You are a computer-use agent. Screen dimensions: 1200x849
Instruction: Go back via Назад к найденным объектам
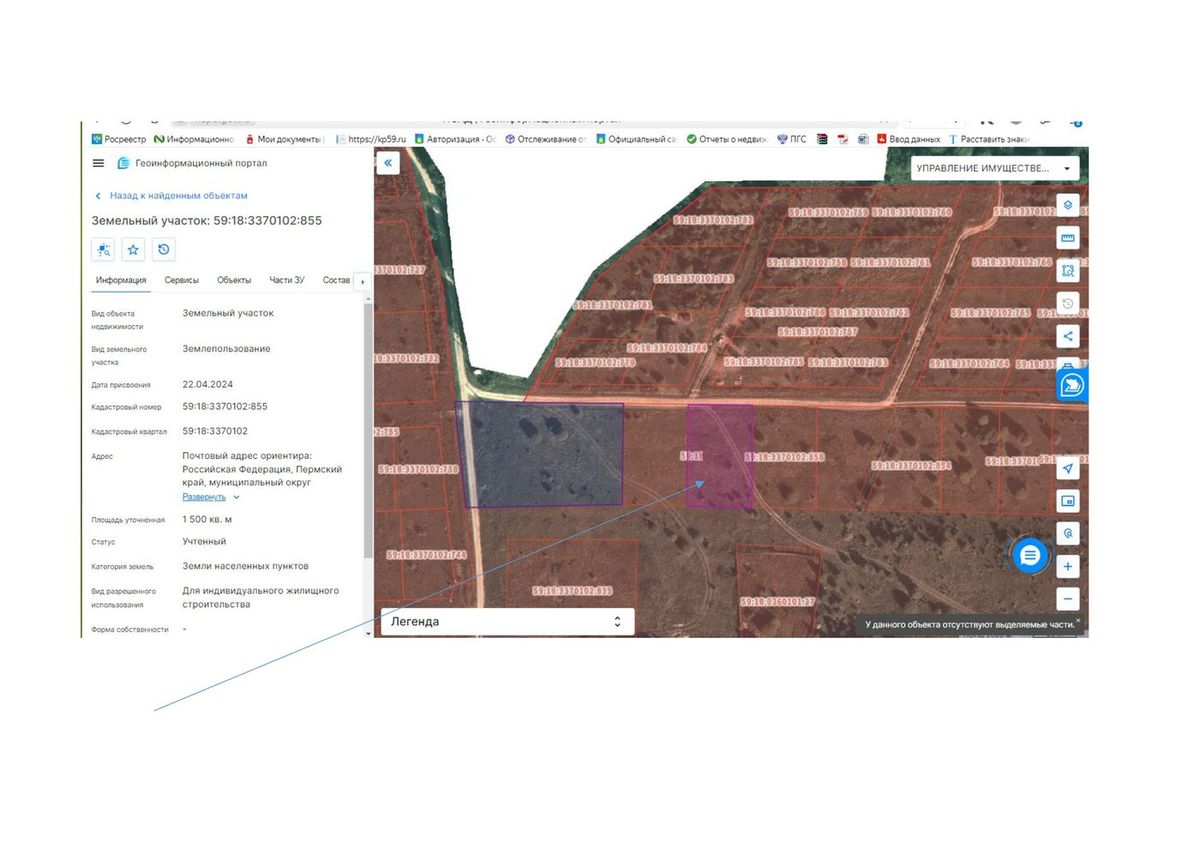coord(171,196)
